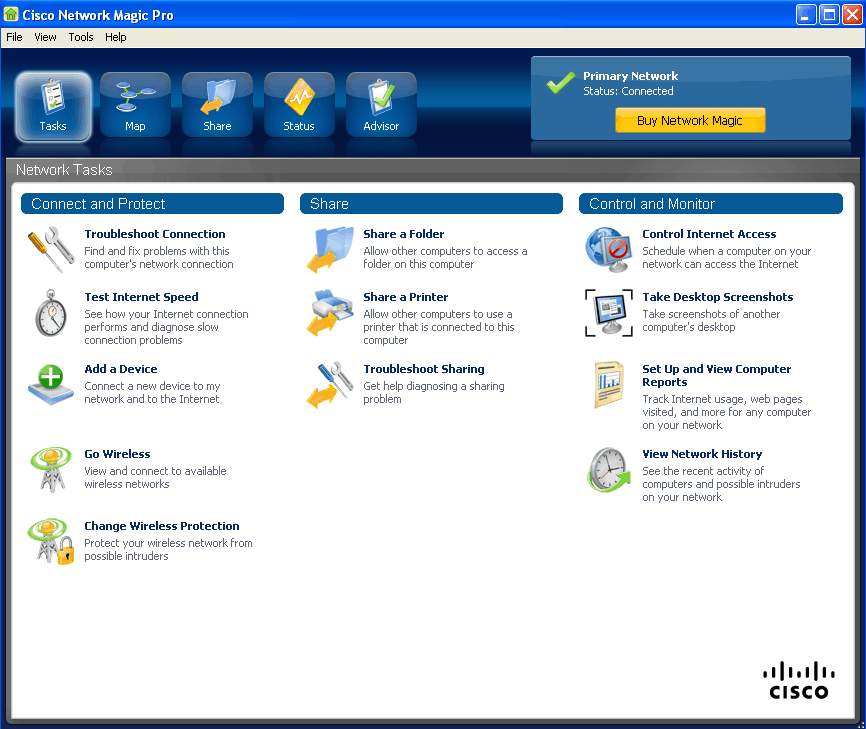Open the Control Internet Access link
The height and width of the screenshot is (729, 866).
pos(709,234)
